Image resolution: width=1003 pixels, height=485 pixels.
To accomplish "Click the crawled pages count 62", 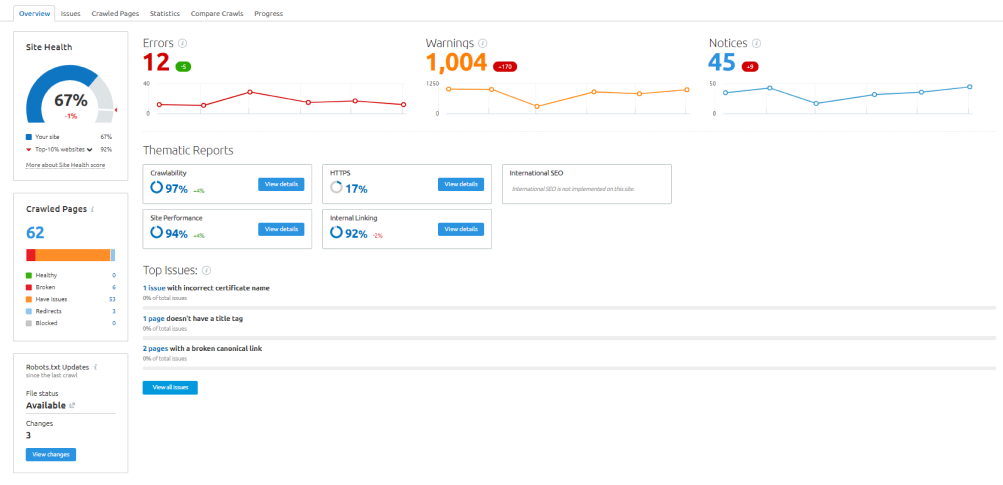I will [x=35, y=233].
